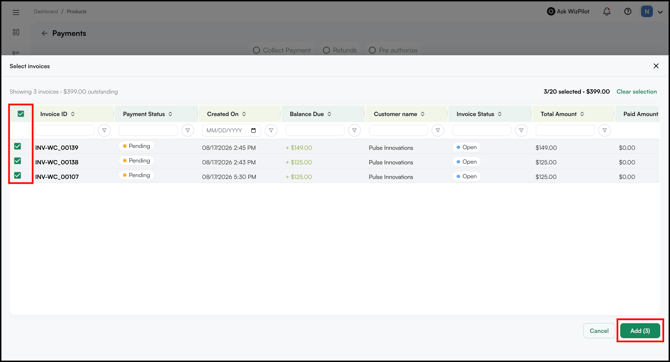Click Open status of INV-WC_00138
This screenshot has width=670, height=362.
466,162
